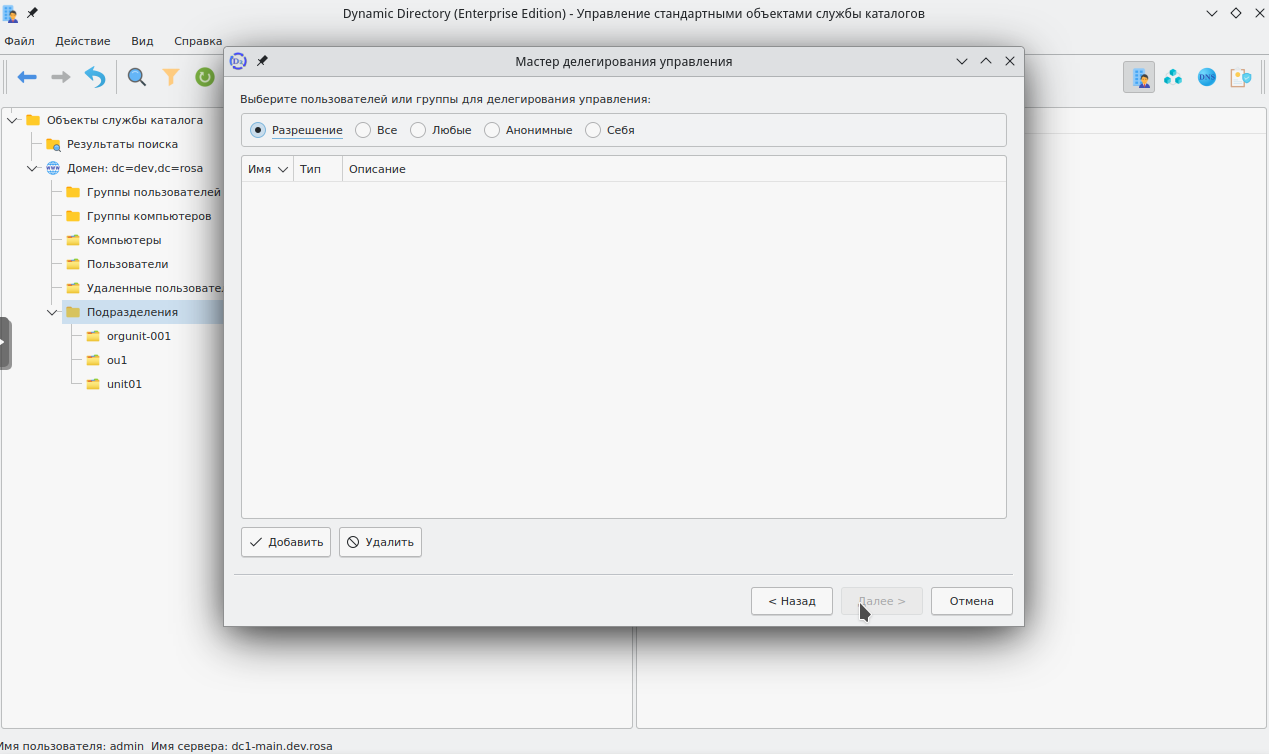Click the green refresh icon
The width and height of the screenshot is (1269, 754).
click(x=205, y=77)
